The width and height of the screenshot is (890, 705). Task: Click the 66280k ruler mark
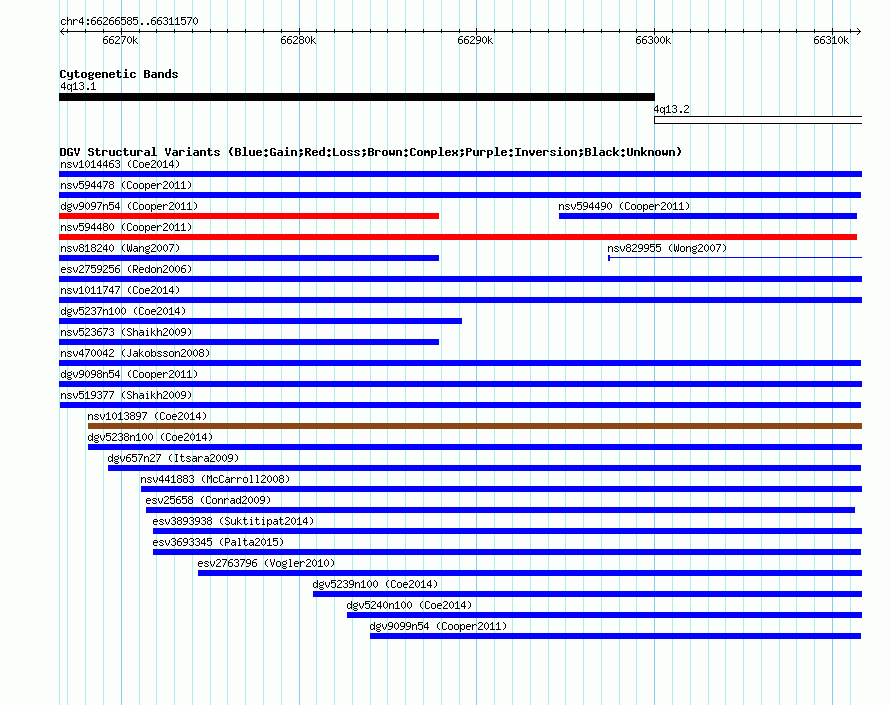coord(298,40)
